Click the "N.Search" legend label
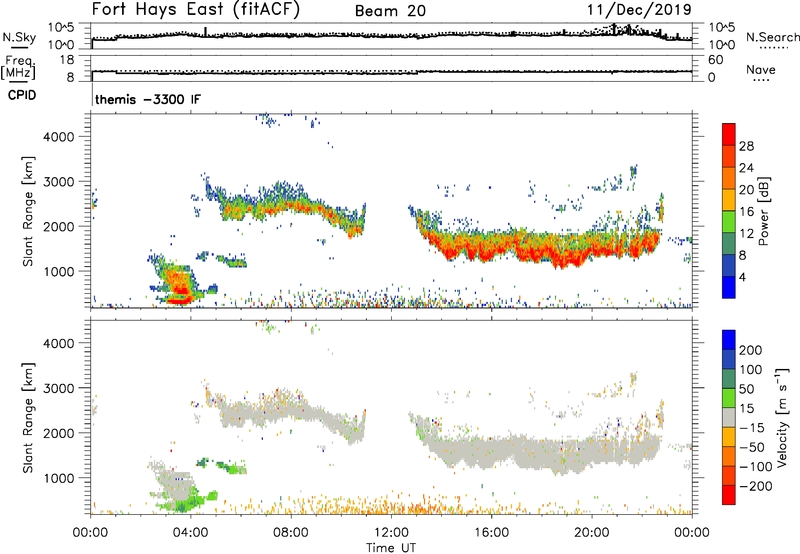 point(772,37)
